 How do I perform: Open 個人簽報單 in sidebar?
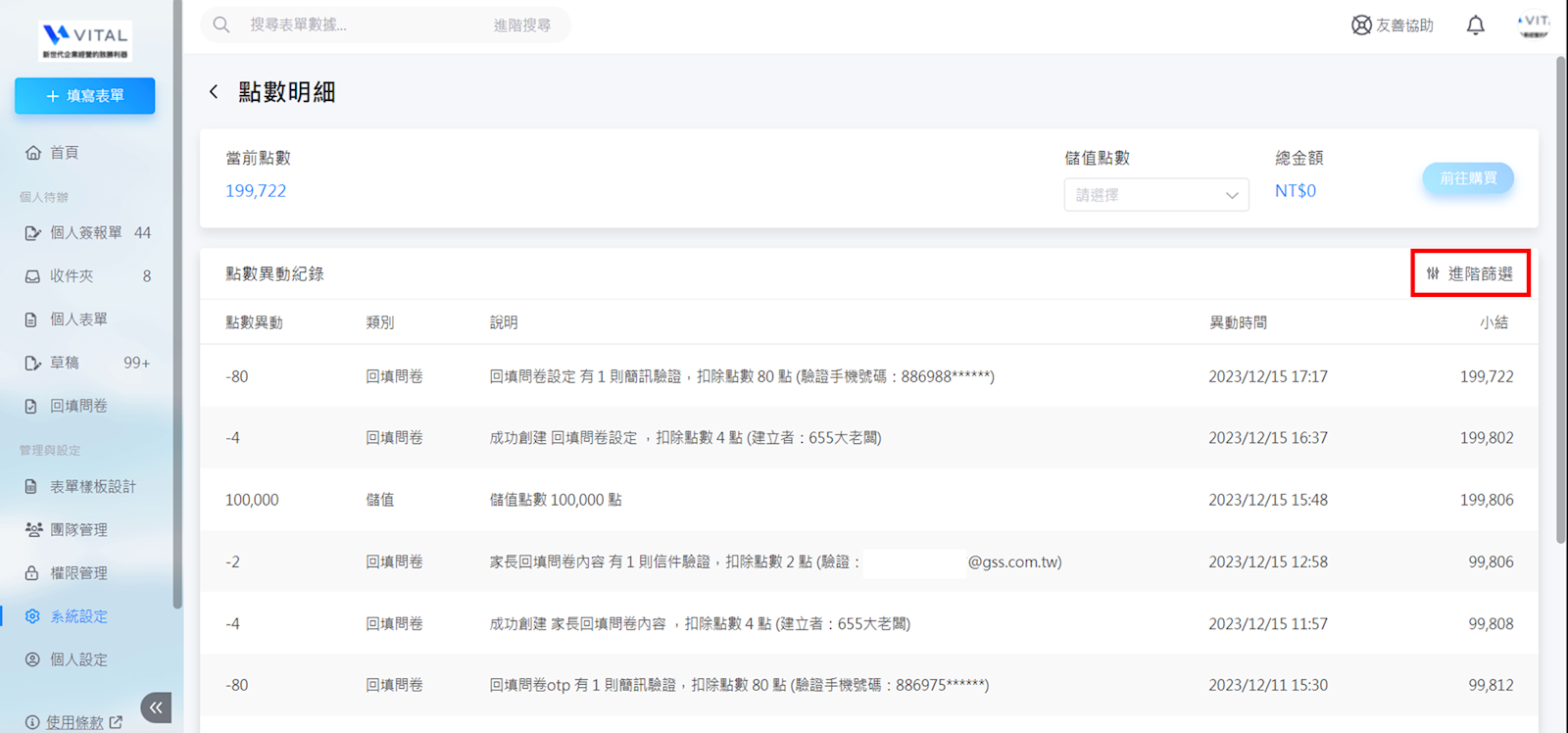86,233
